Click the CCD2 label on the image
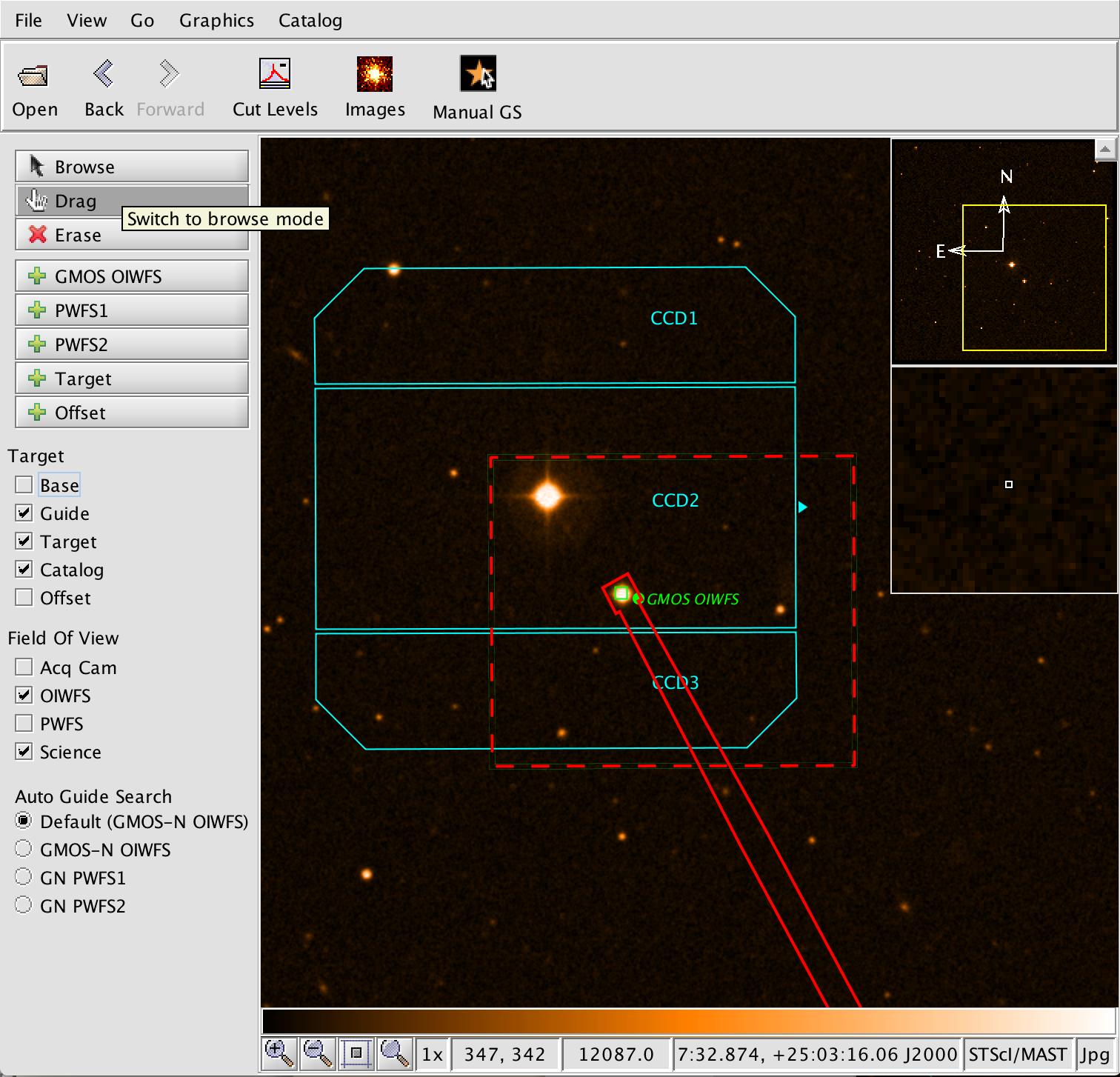The height and width of the screenshot is (1077, 1120). pos(675,500)
